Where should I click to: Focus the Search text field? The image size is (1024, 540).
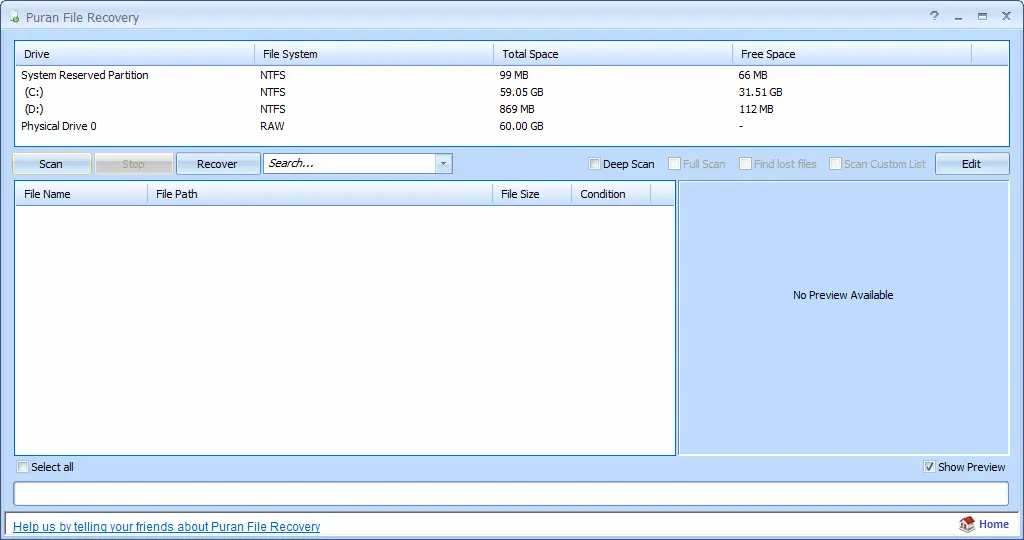[350, 164]
